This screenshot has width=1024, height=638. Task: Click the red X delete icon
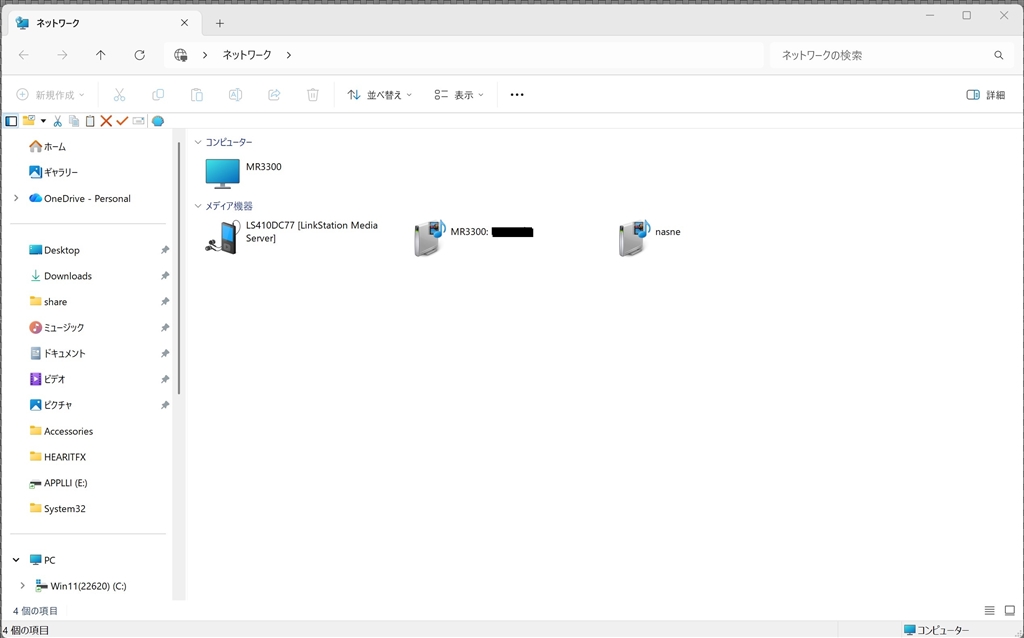click(x=106, y=121)
